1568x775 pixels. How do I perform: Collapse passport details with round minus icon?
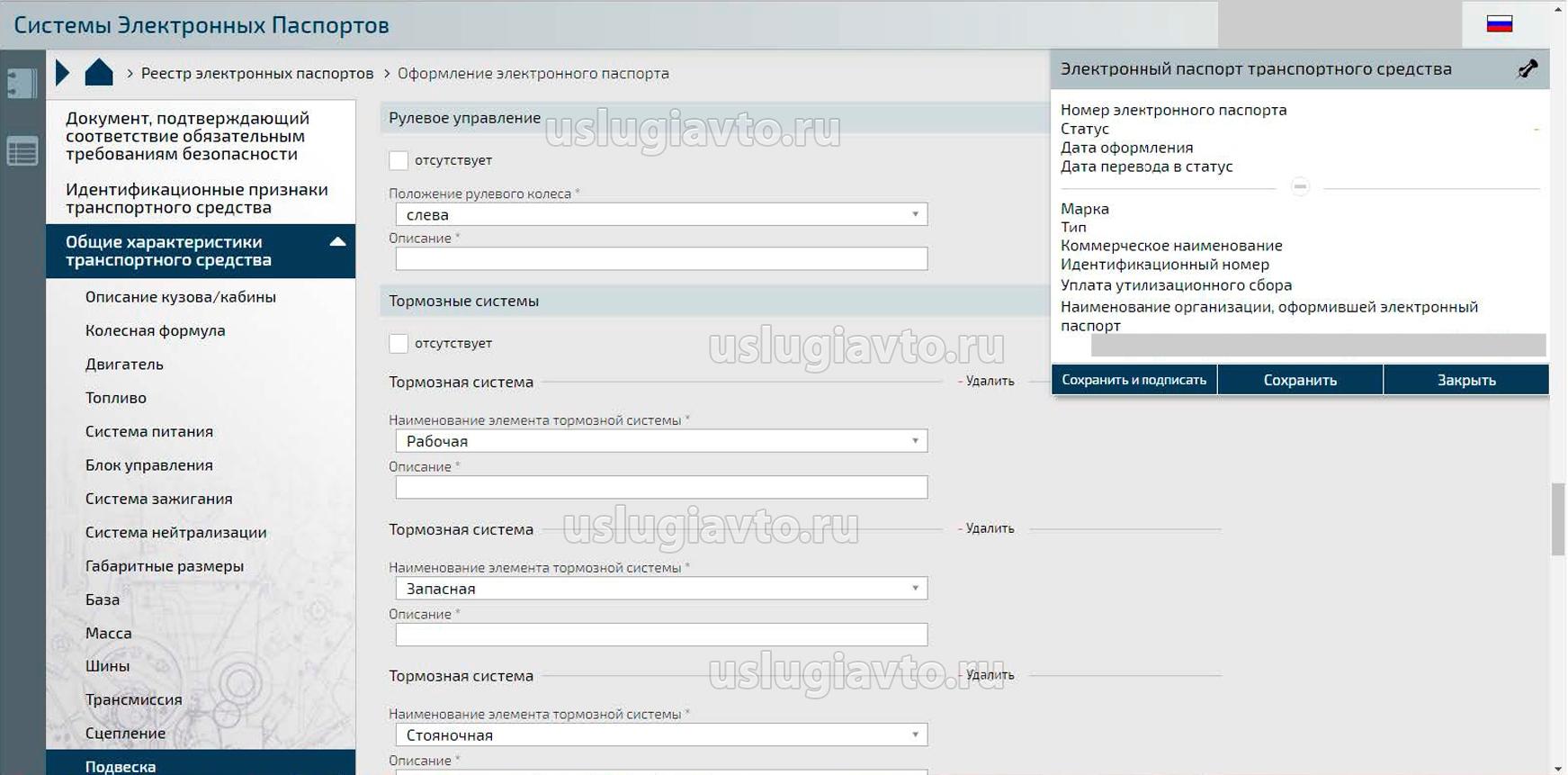[x=1299, y=187]
